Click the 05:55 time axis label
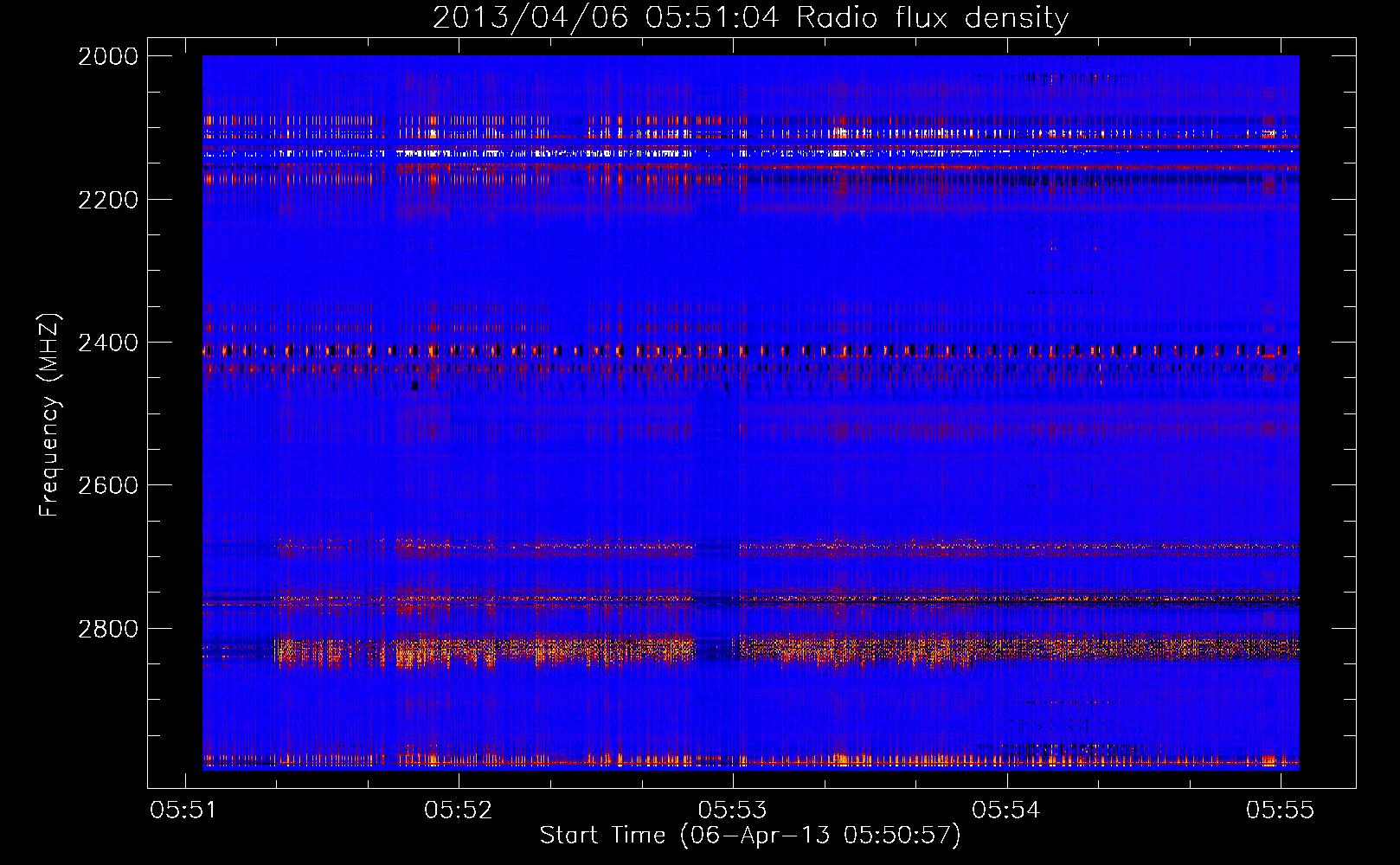 point(1280,810)
